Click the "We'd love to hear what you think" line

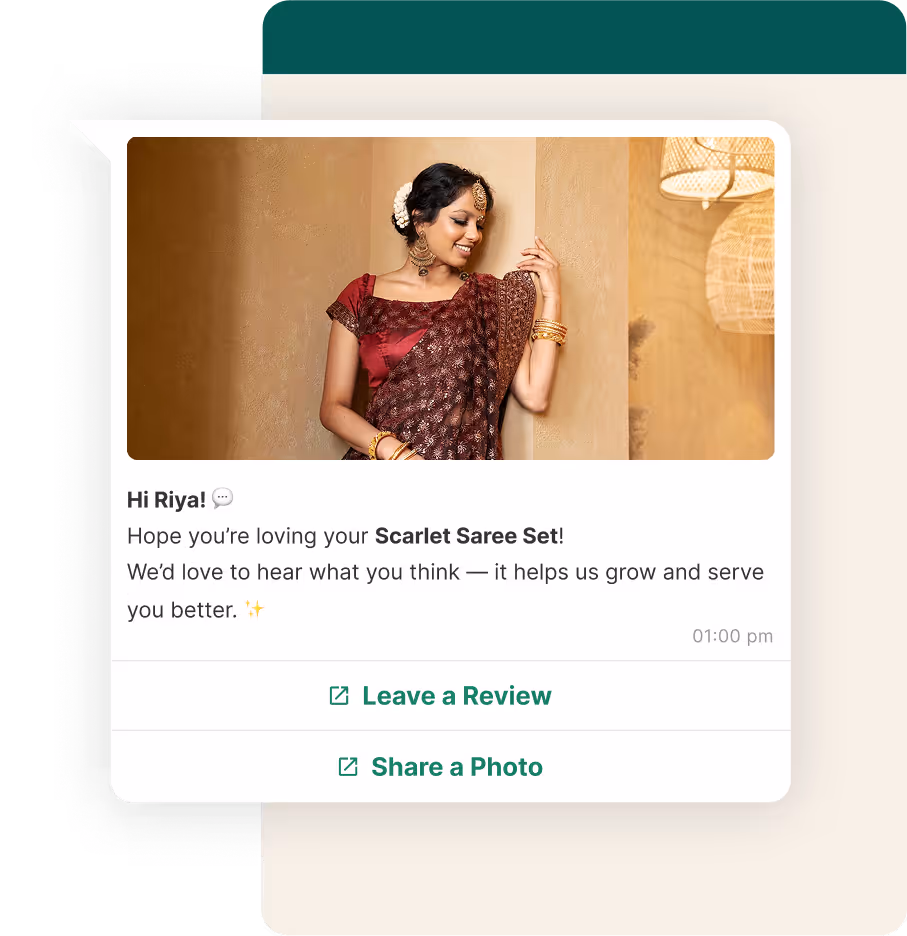click(x=293, y=572)
